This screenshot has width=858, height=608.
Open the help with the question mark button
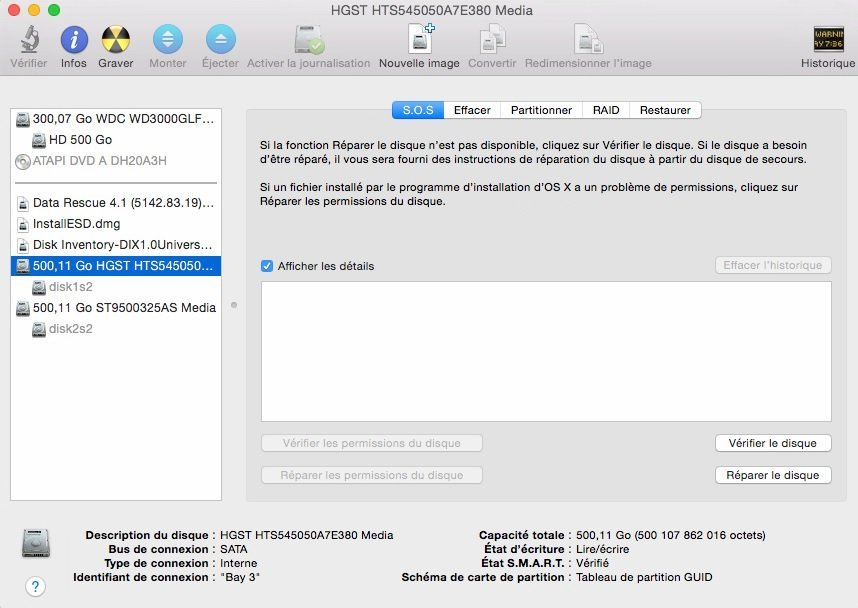point(36,588)
